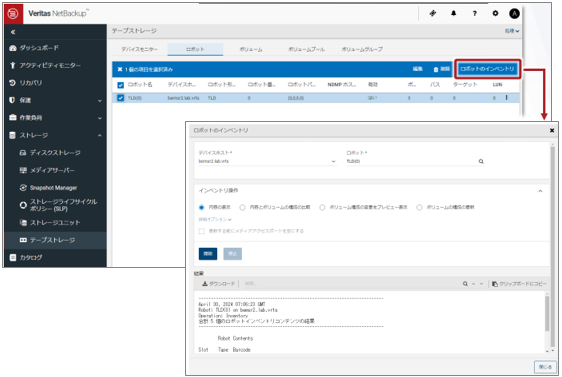562x377 pixels.
Task: Go to previous search match arrow in results
Action: click(473, 284)
